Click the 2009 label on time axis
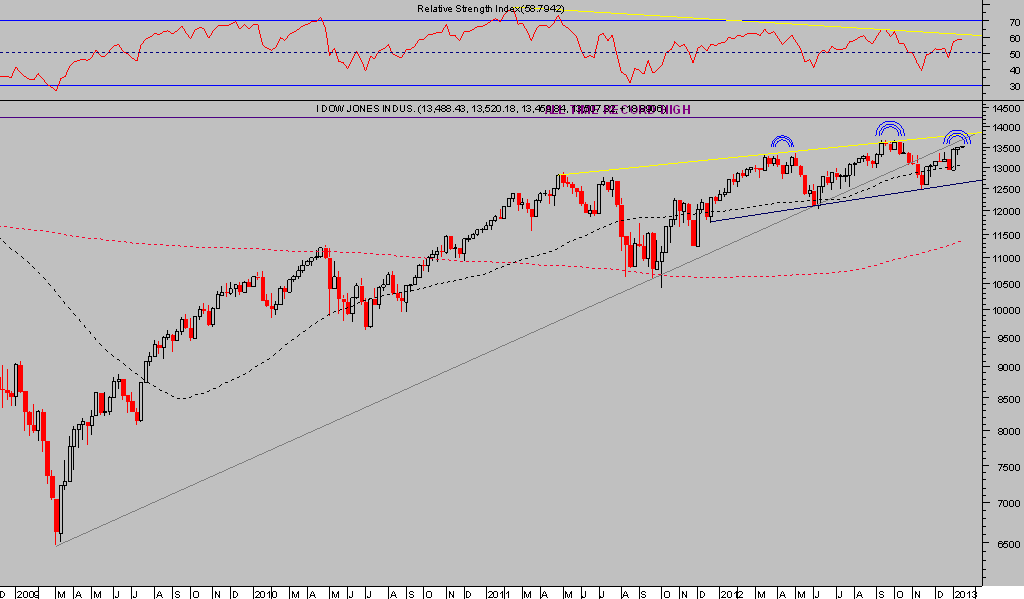Image resolution: width=1024 pixels, height=599 pixels. point(26,593)
